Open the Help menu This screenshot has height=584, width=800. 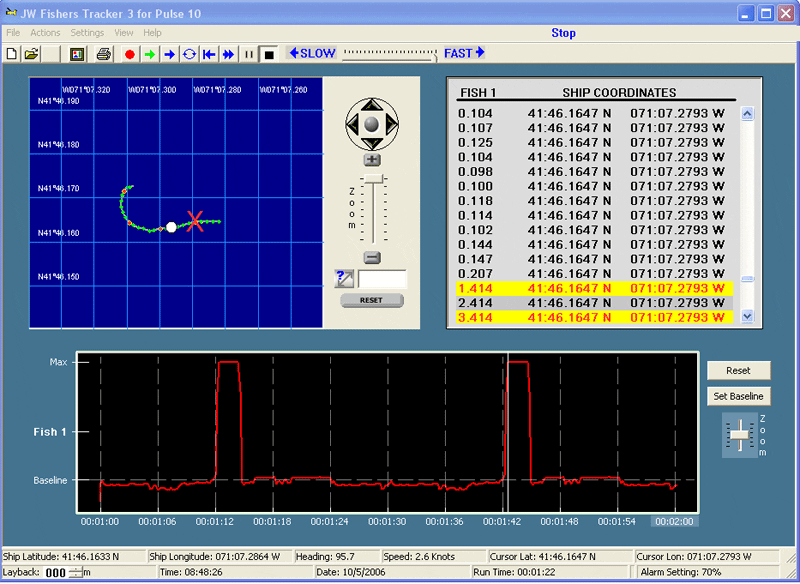click(x=152, y=33)
